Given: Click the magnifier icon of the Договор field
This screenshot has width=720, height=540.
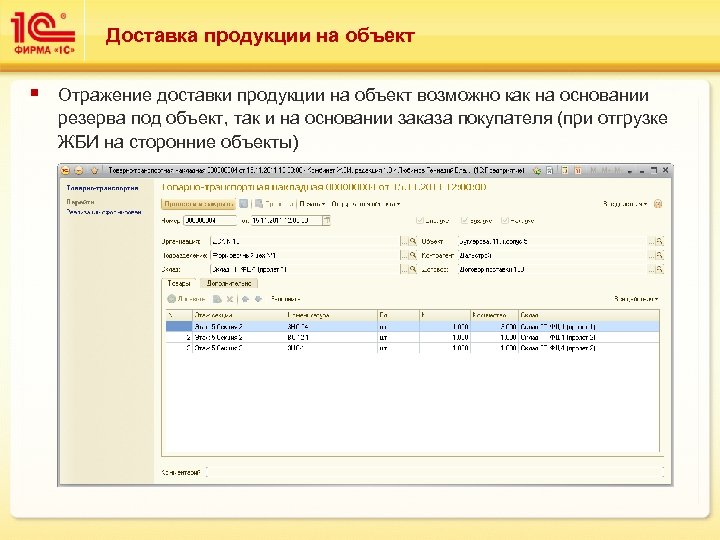Looking at the screenshot, I should point(660,270).
